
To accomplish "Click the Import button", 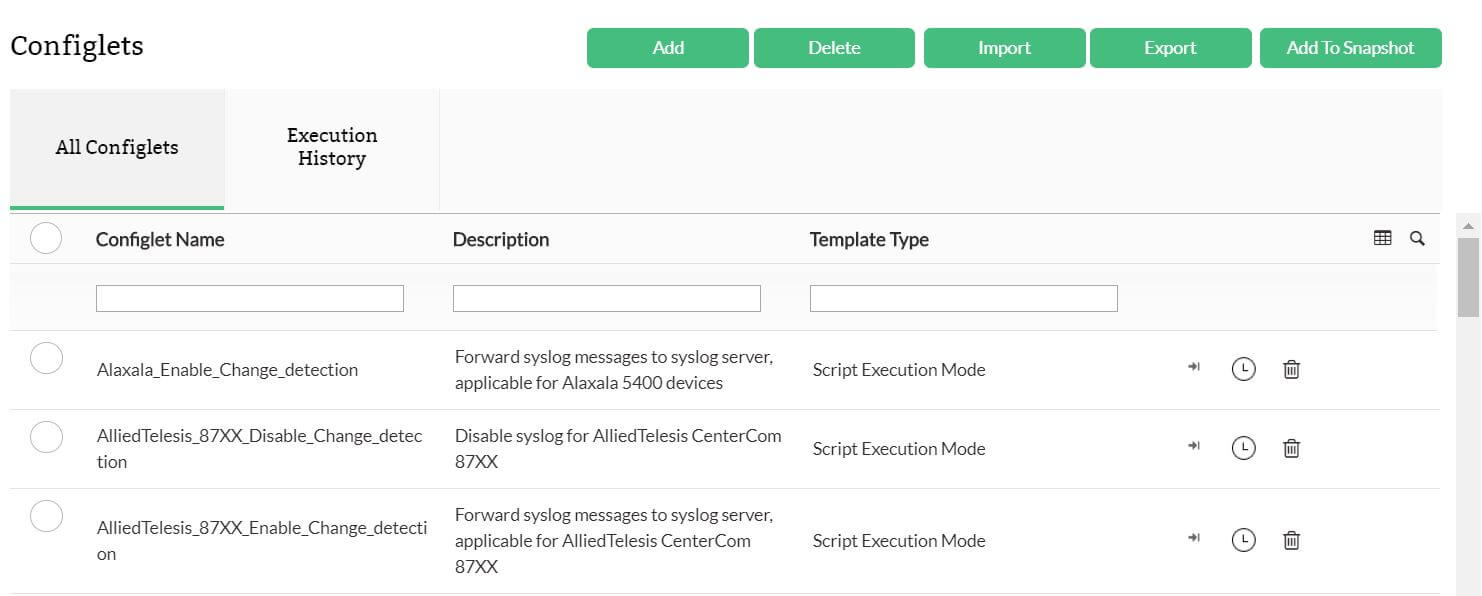I will pos(1004,47).
